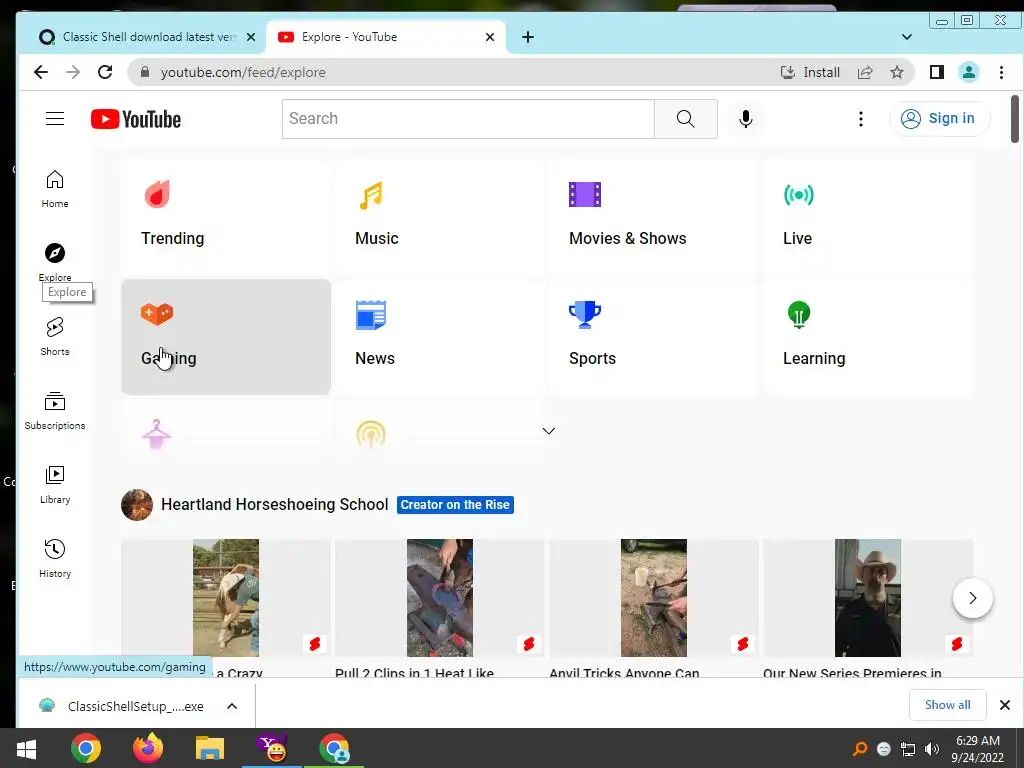Toggle the Chrome side panel icon
The width and height of the screenshot is (1024, 768).
[x=936, y=72]
